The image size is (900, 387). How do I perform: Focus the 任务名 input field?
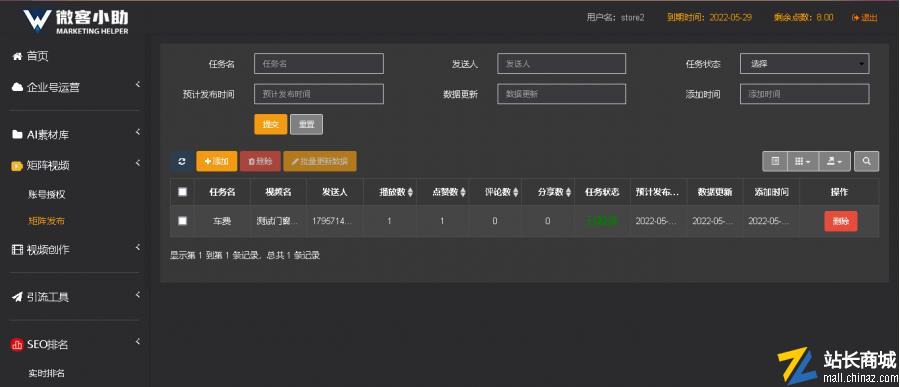(319, 64)
